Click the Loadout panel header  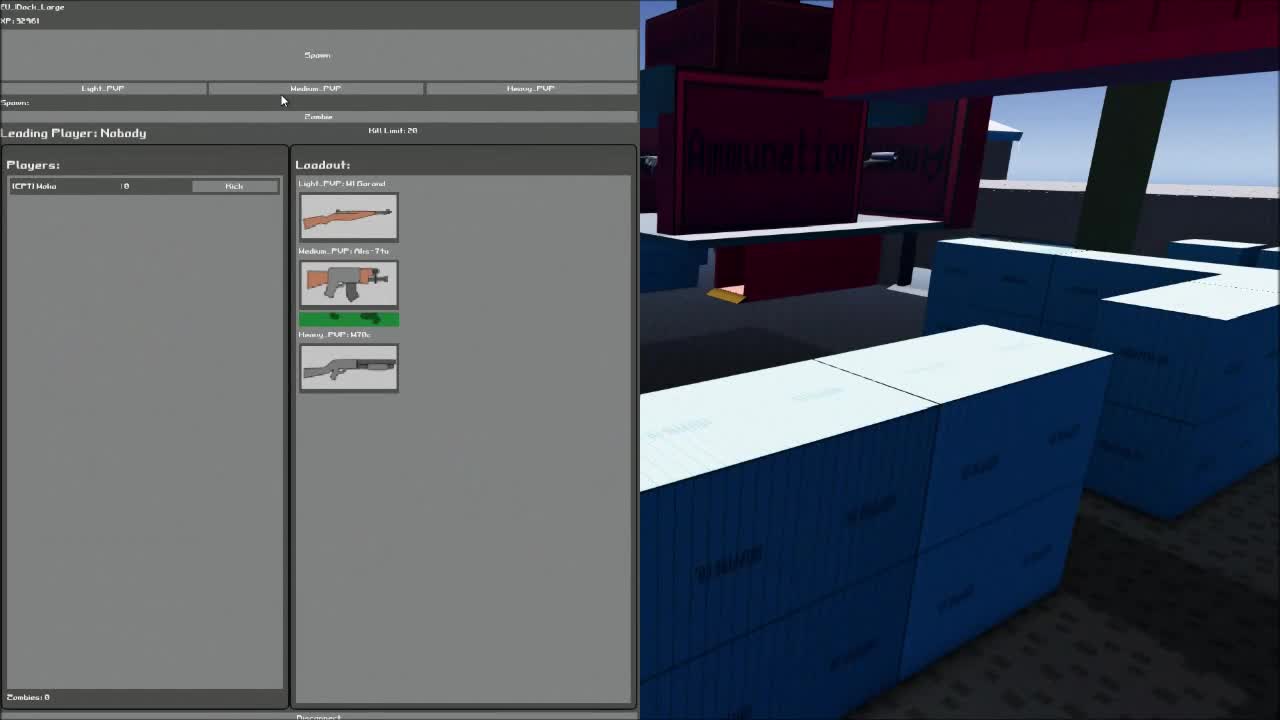pyautogui.click(x=322, y=165)
